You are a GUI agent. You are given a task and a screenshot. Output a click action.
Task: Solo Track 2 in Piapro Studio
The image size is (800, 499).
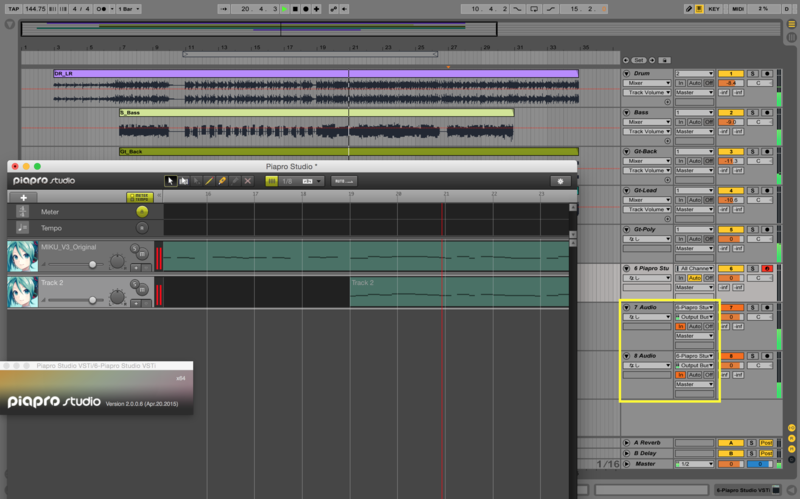click(135, 284)
